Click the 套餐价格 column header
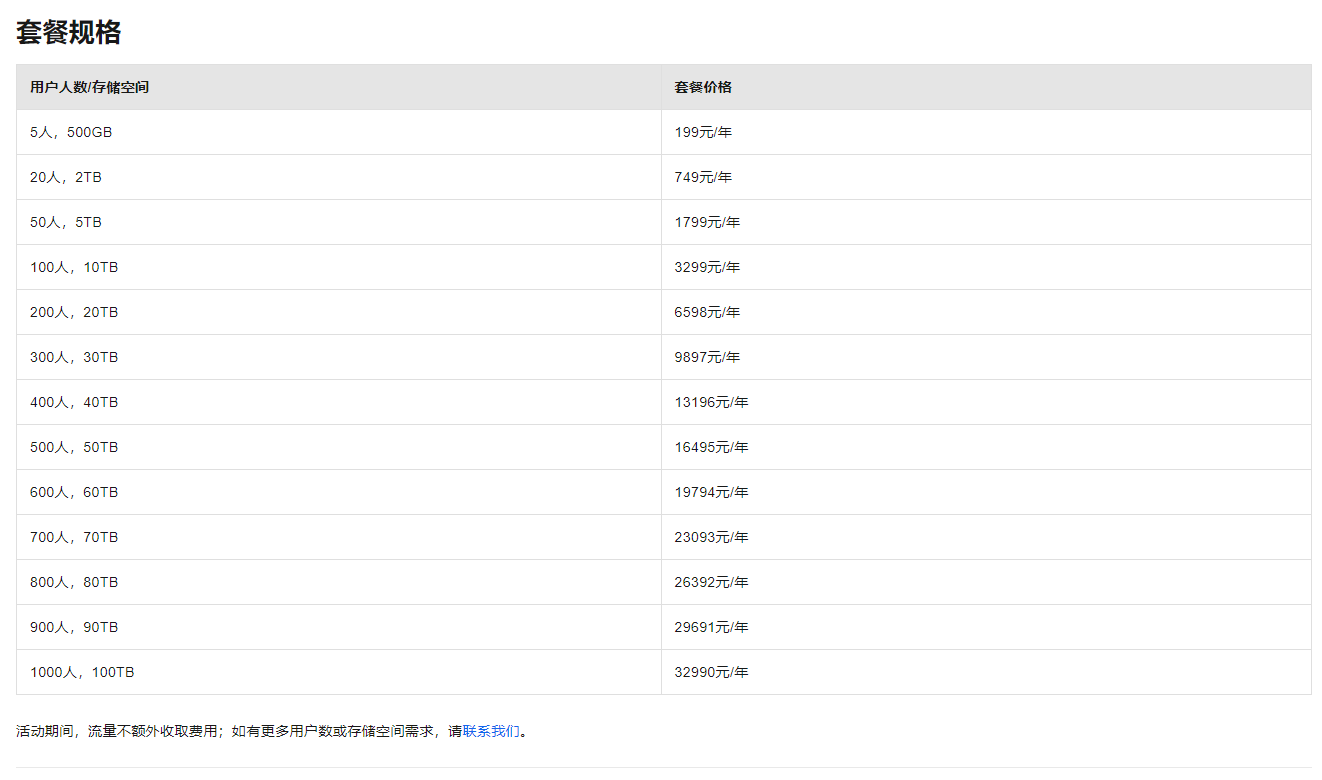 click(703, 88)
